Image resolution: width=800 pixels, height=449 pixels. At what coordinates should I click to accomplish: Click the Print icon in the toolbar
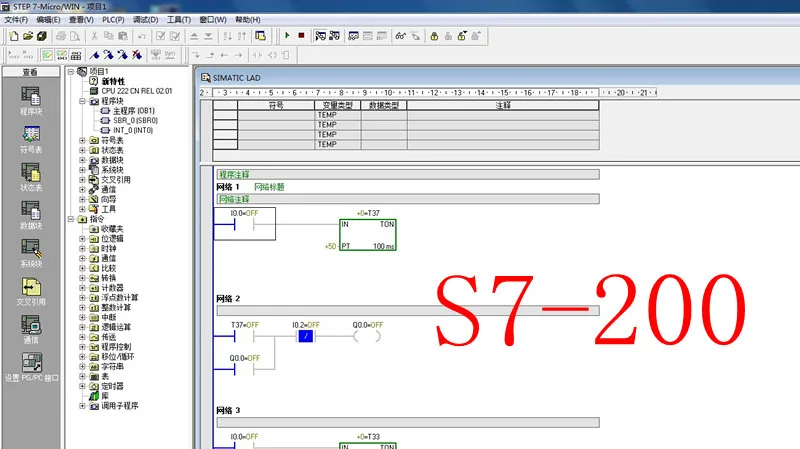61,36
